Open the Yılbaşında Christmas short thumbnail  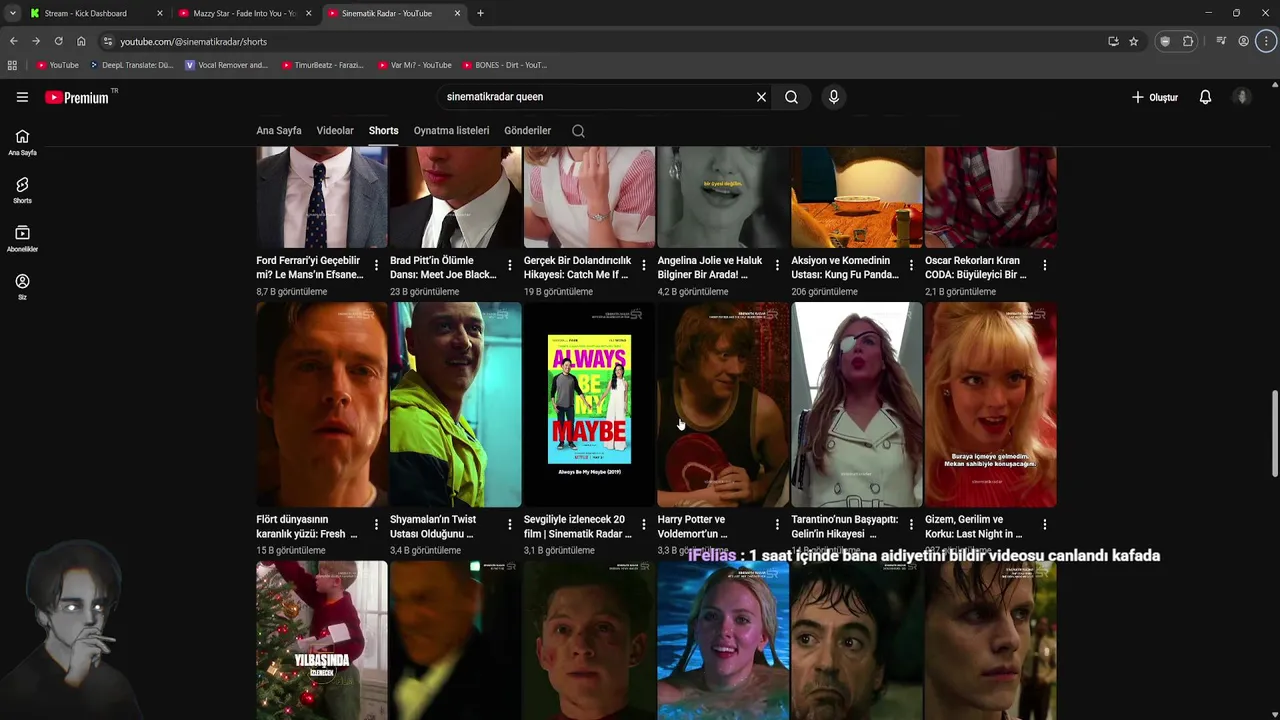click(321, 640)
